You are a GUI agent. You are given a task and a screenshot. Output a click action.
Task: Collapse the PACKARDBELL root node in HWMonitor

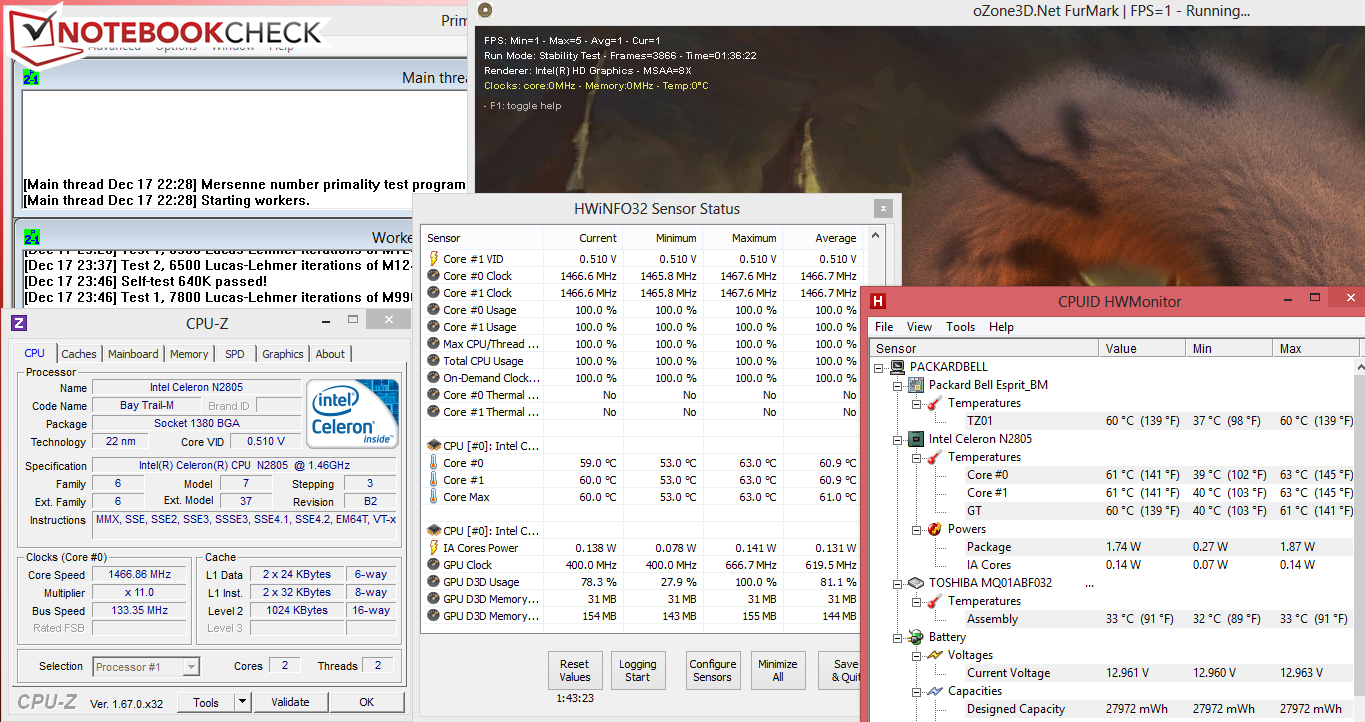[x=880, y=367]
